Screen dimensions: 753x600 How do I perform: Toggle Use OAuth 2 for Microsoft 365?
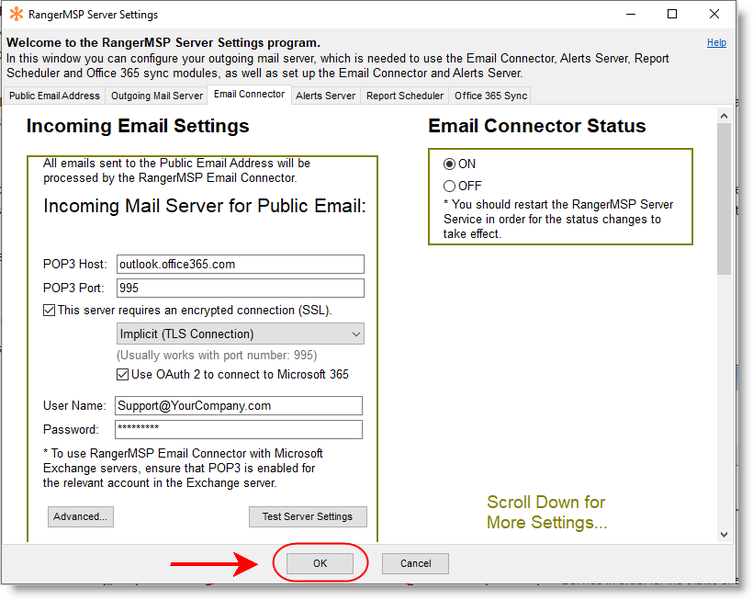(x=123, y=375)
